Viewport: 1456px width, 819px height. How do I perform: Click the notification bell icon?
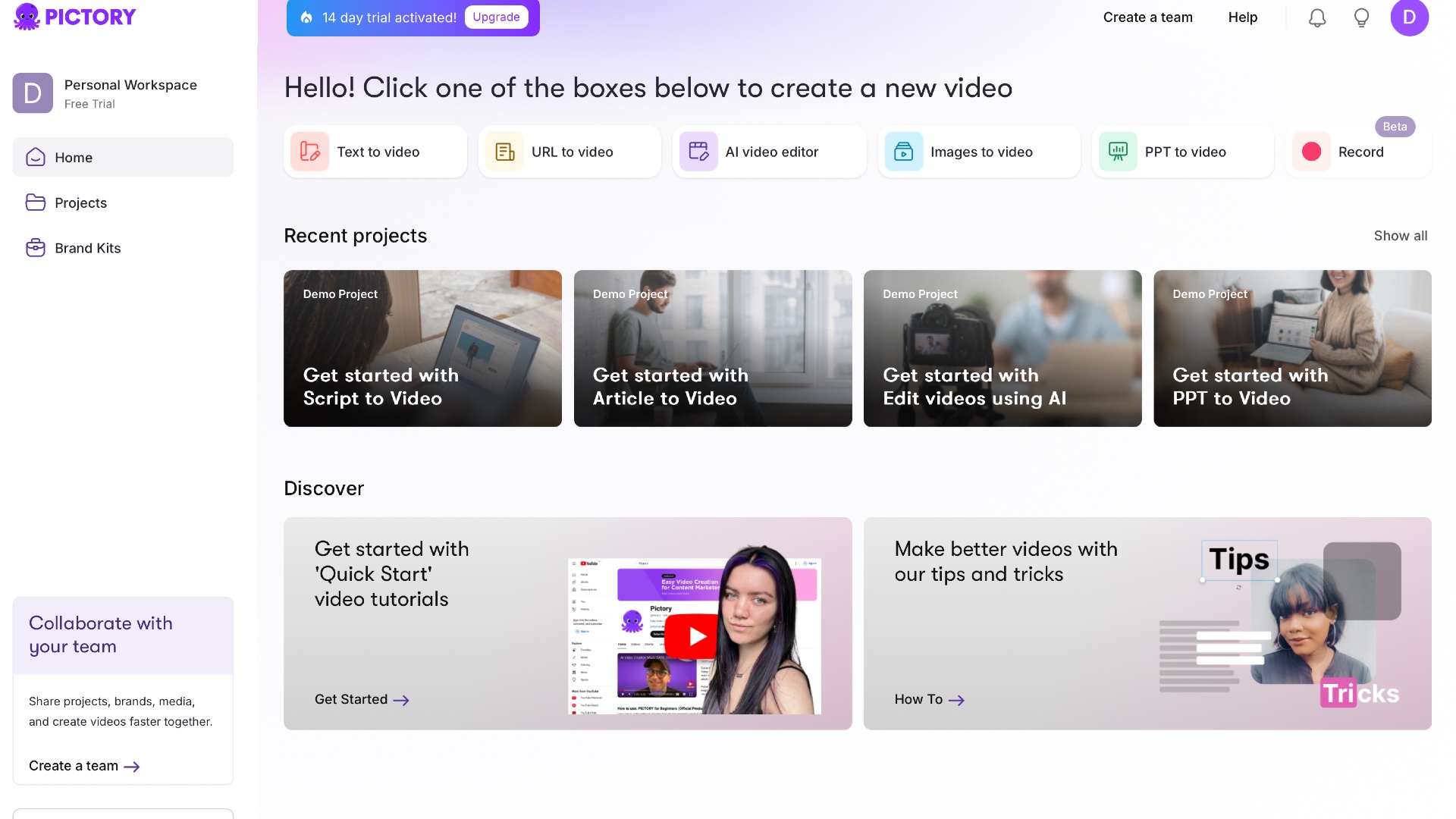tap(1318, 17)
